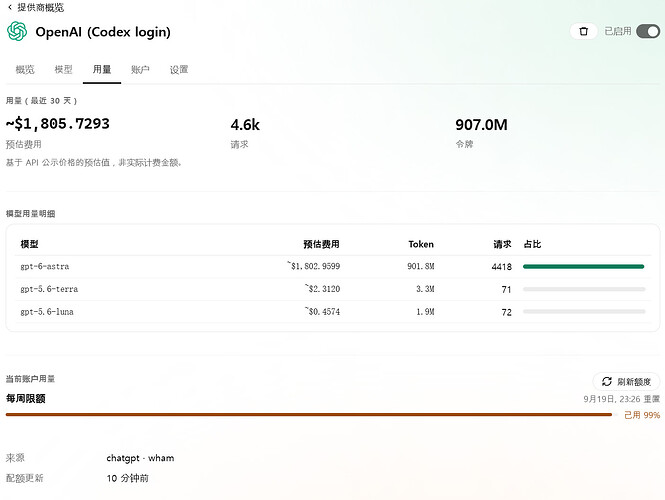The width and height of the screenshot is (665, 500).
Task: Switch to the 模型 tab
Action: click(x=64, y=70)
